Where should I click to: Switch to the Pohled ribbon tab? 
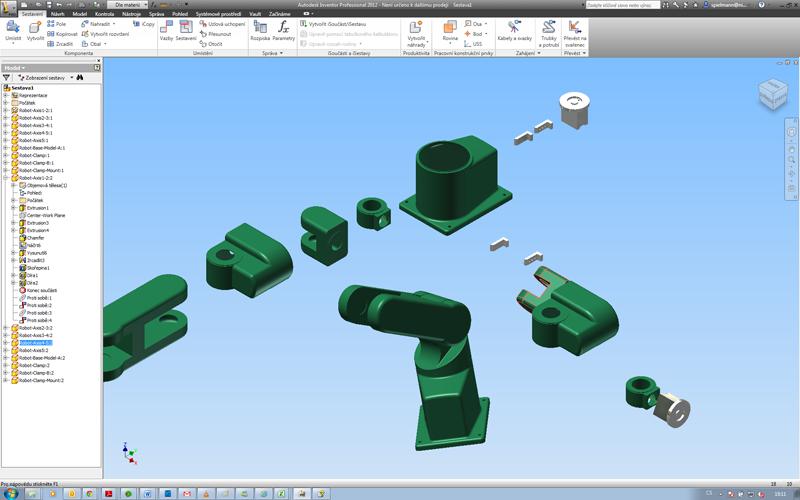click(x=181, y=14)
